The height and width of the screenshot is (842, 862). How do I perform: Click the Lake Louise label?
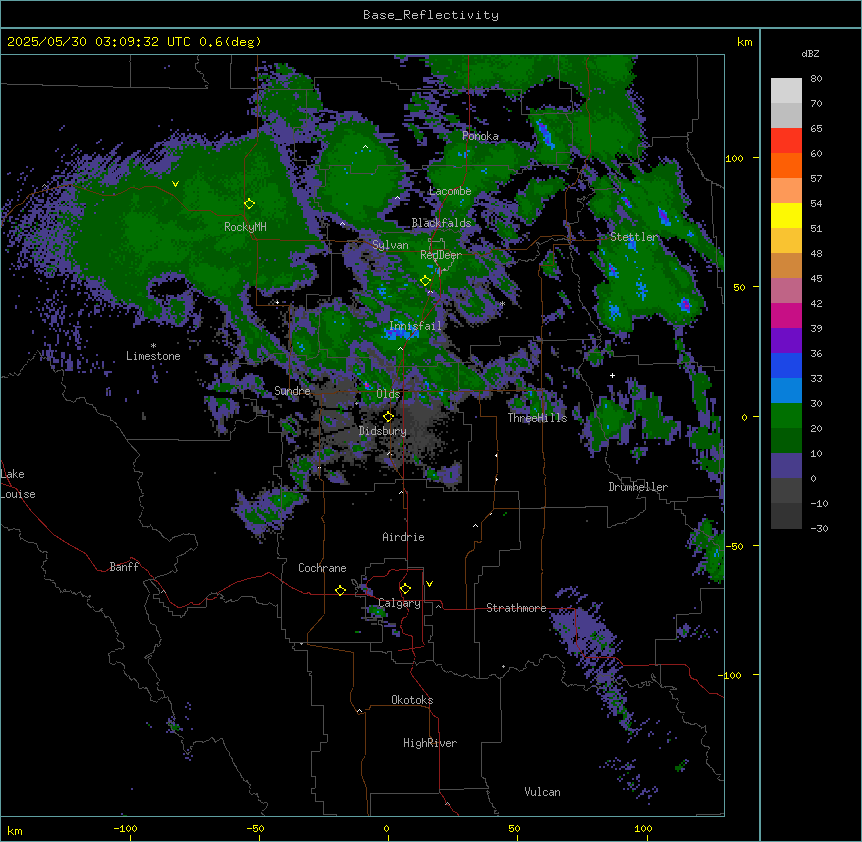coord(18,484)
